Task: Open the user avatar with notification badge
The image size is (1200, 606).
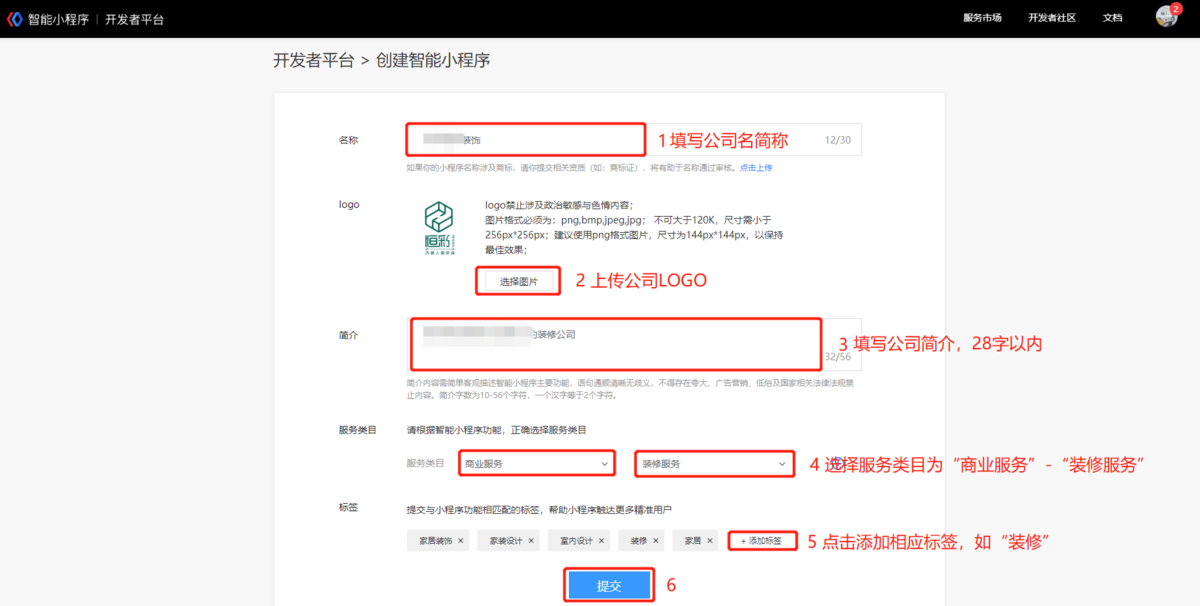Action: point(1166,16)
